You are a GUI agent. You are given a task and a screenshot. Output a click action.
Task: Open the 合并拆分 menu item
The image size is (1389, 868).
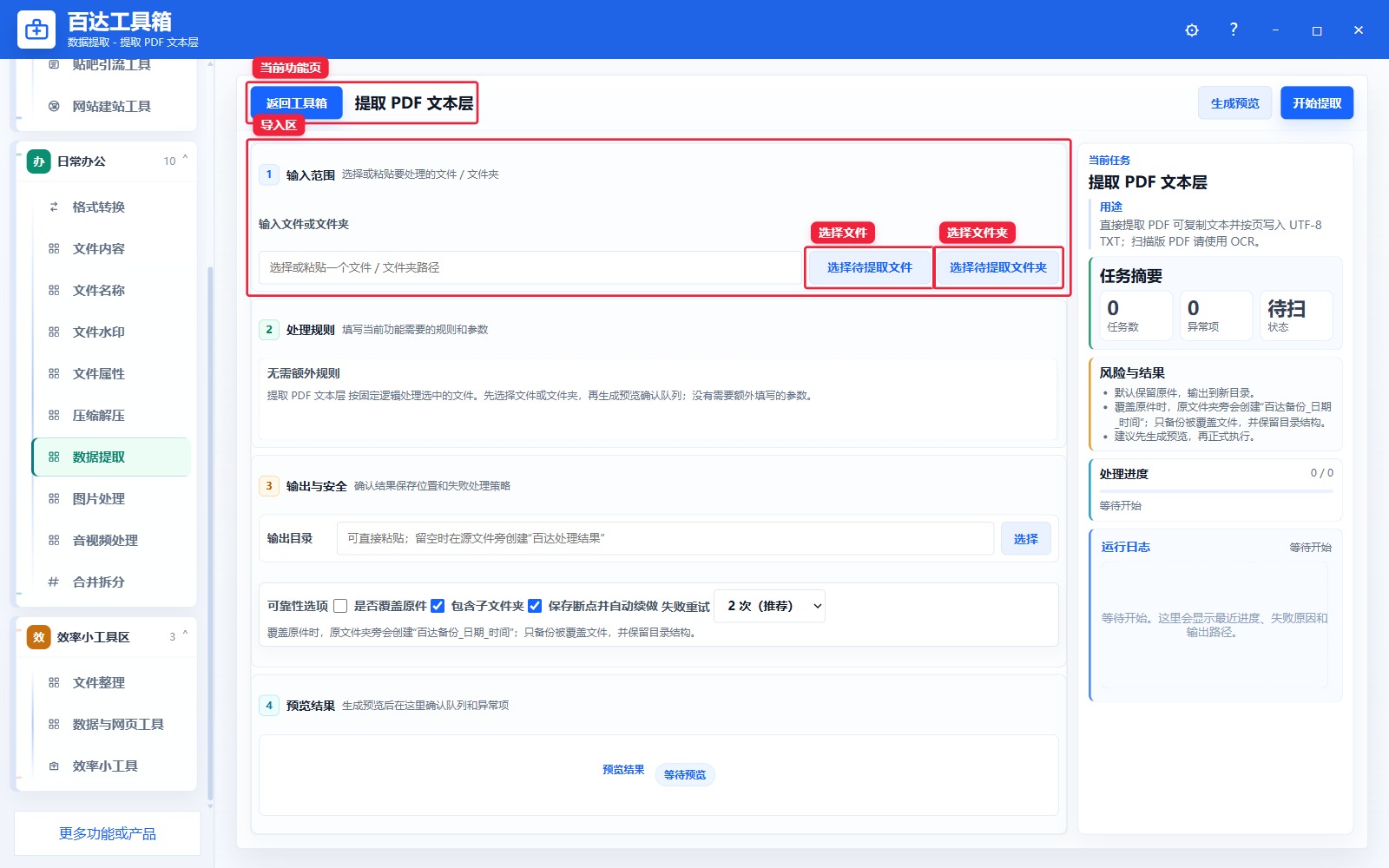point(111,582)
